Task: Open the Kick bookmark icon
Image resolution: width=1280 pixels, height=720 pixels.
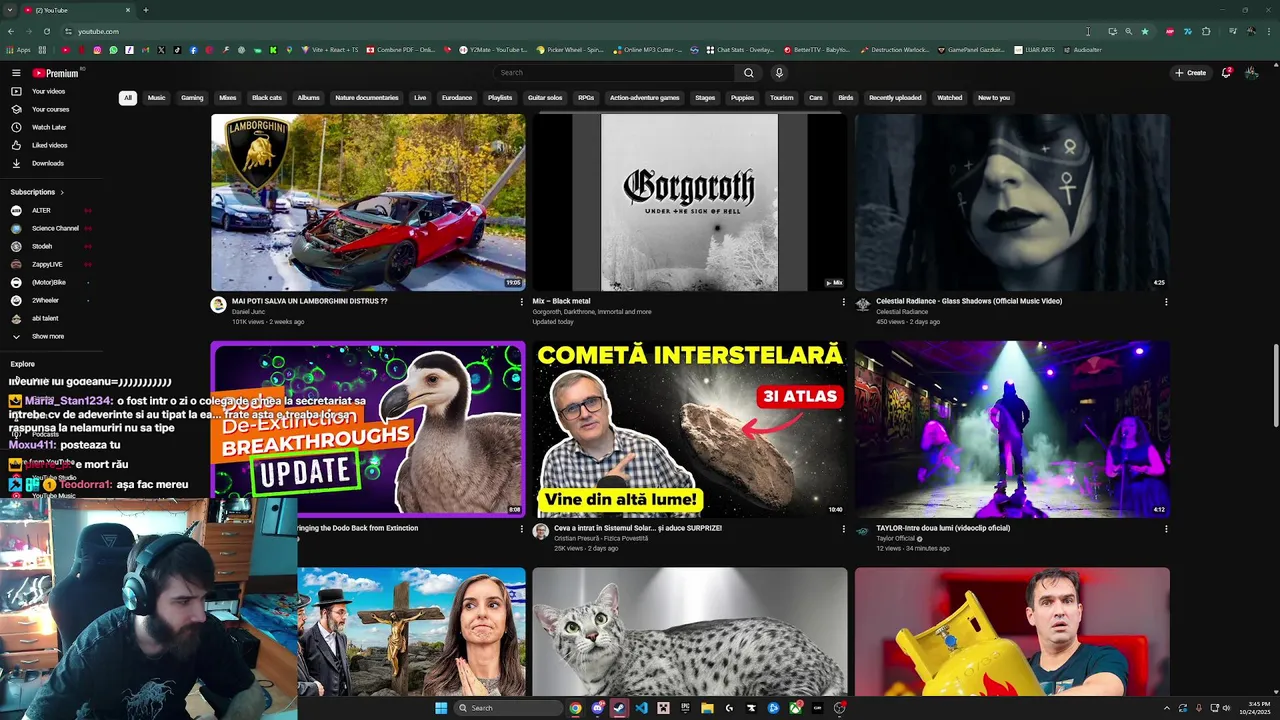Action: [x=273, y=50]
